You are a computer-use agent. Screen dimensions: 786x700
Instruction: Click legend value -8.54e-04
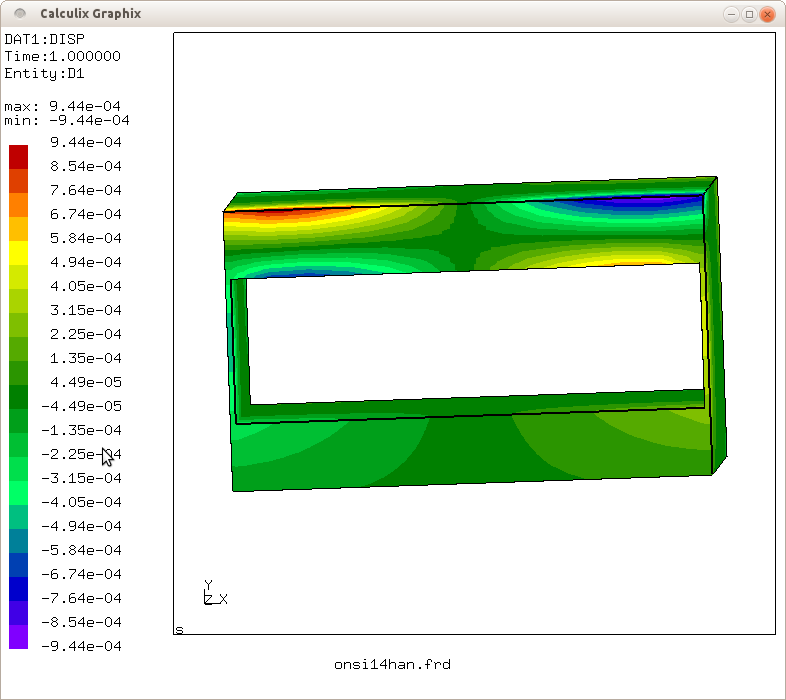[x=81, y=622]
